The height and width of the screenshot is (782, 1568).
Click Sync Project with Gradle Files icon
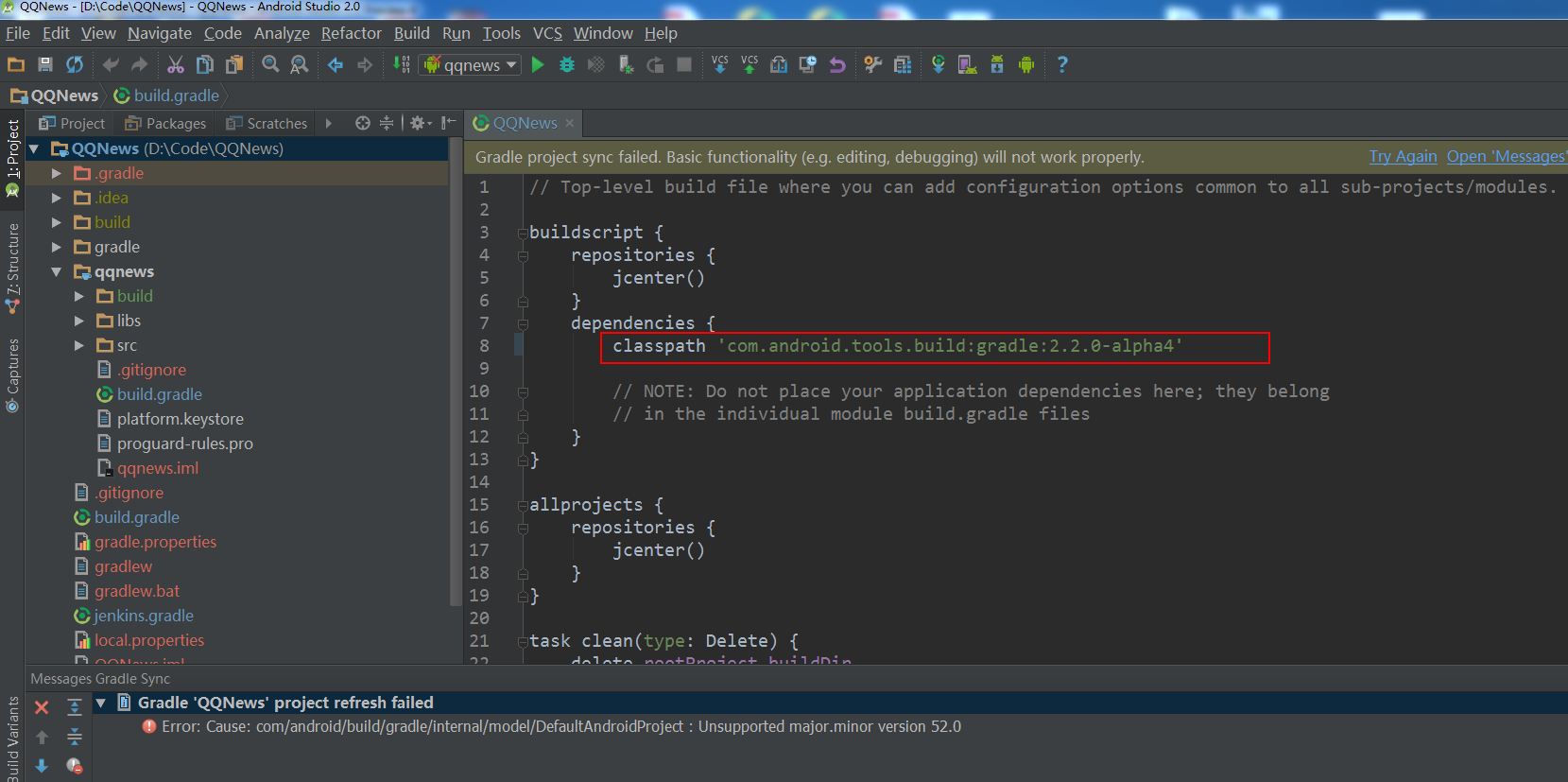[x=939, y=64]
